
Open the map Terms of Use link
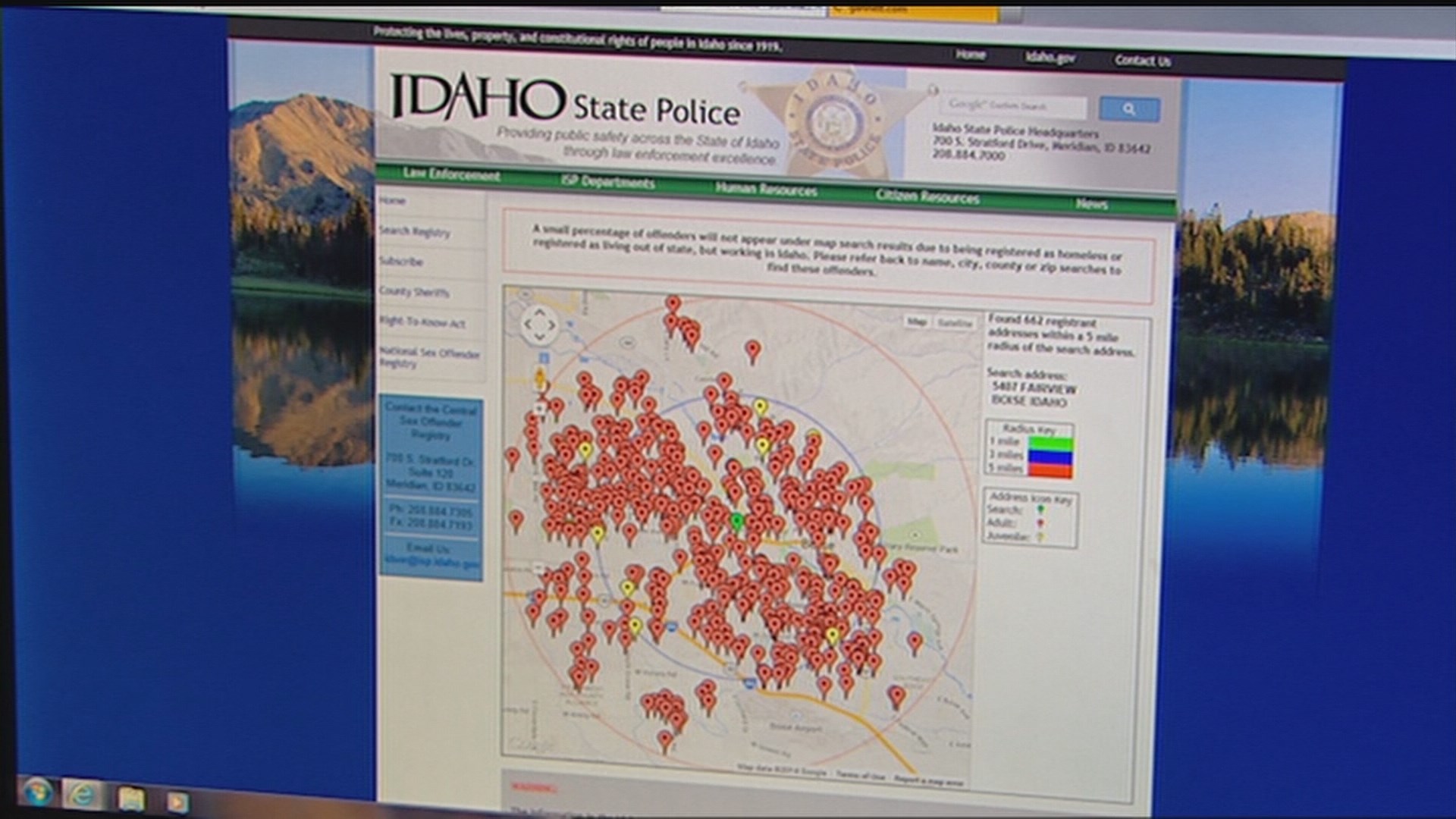[861, 776]
